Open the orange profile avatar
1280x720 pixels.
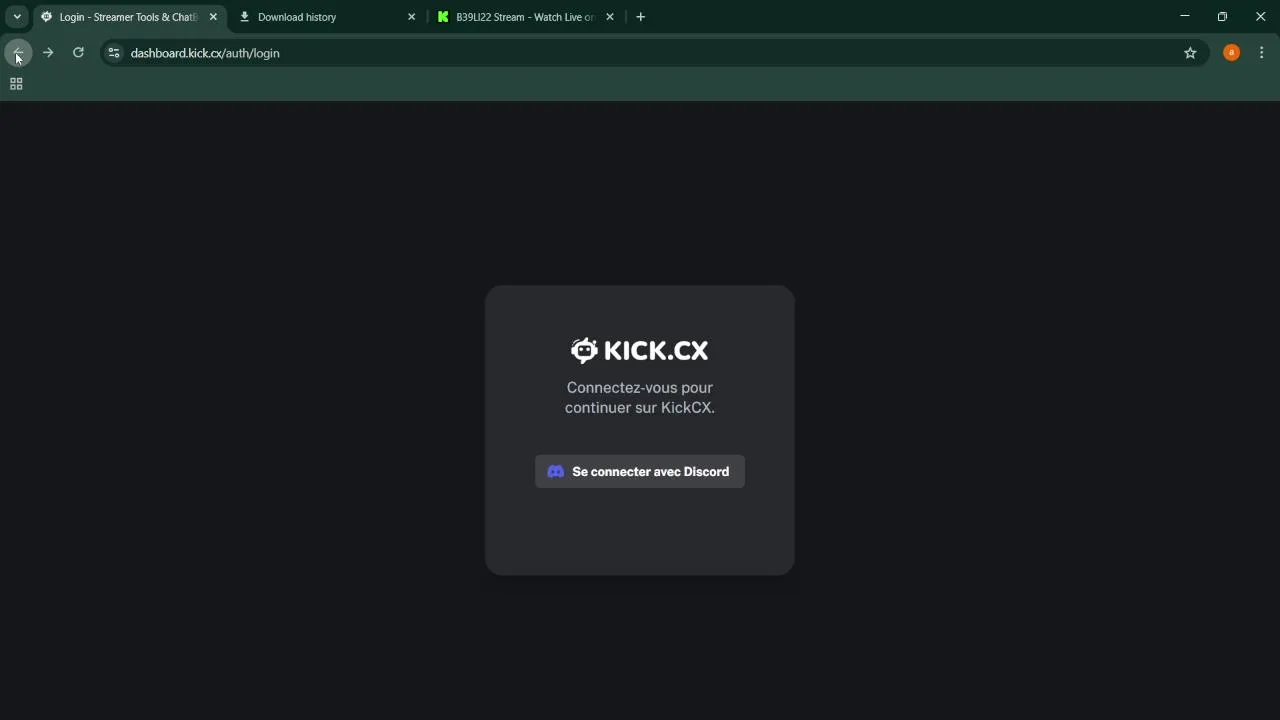(x=1232, y=53)
